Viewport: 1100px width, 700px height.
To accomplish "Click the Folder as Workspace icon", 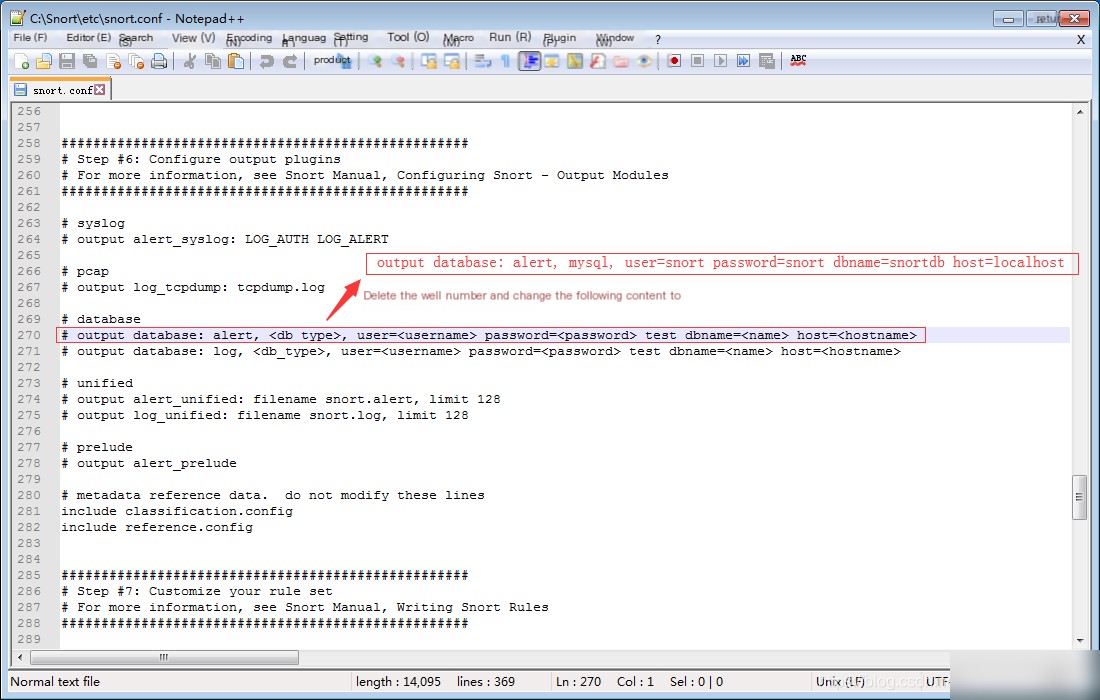I will click(x=621, y=62).
